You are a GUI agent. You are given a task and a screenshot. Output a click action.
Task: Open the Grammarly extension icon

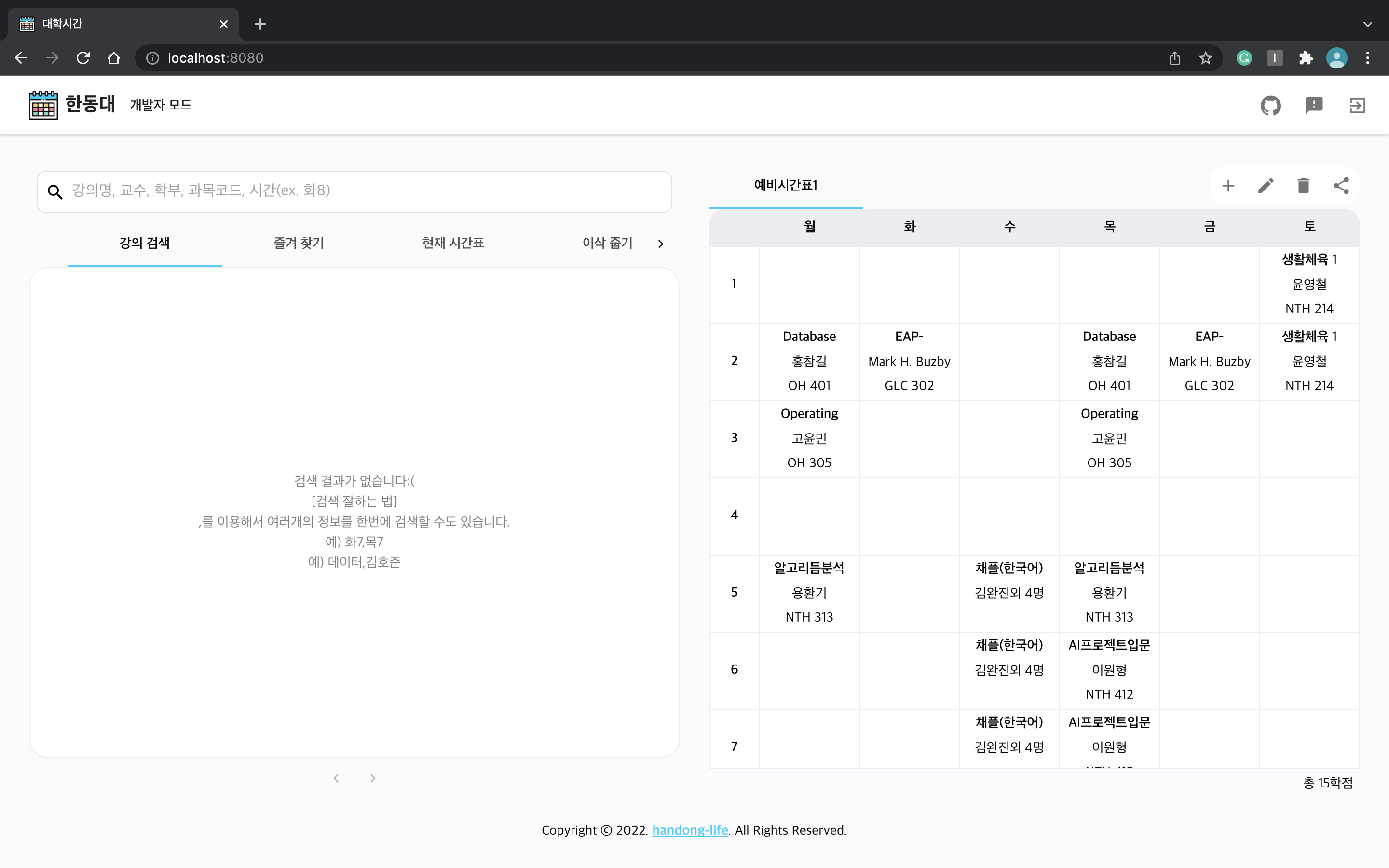point(1244,57)
